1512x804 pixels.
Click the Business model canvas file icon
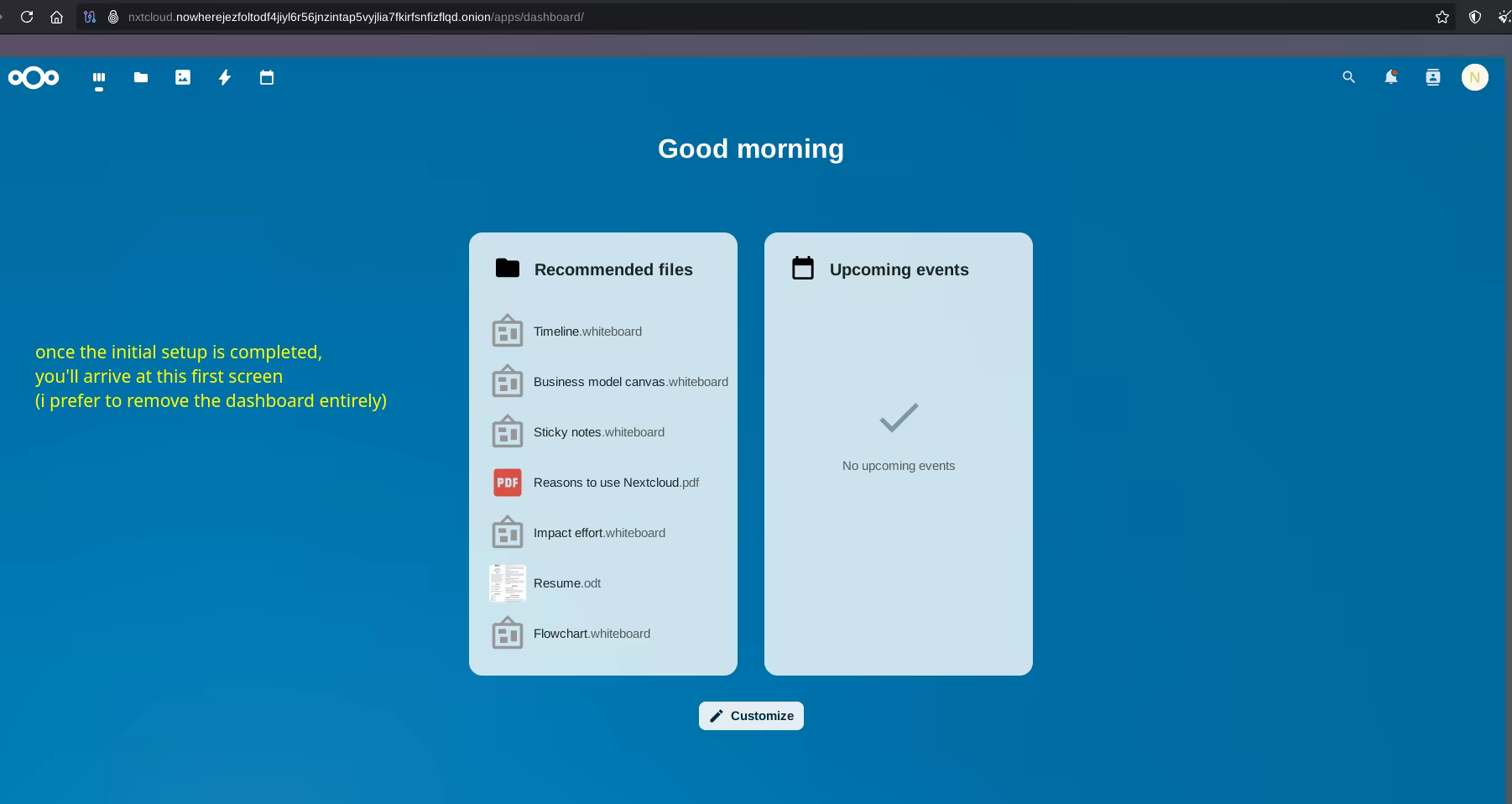pos(508,382)
